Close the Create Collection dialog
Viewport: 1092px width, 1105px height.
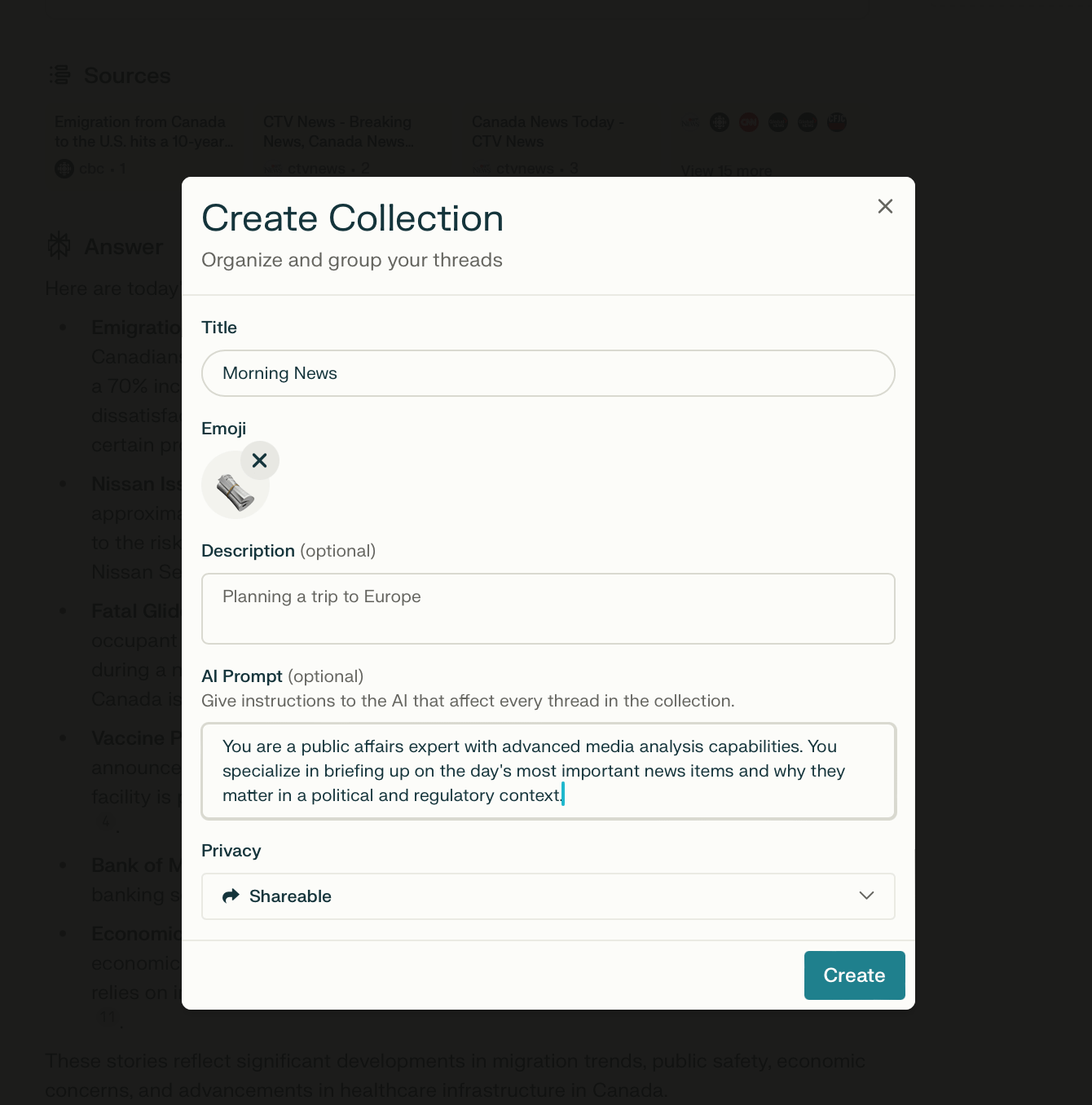click(885, 206)
